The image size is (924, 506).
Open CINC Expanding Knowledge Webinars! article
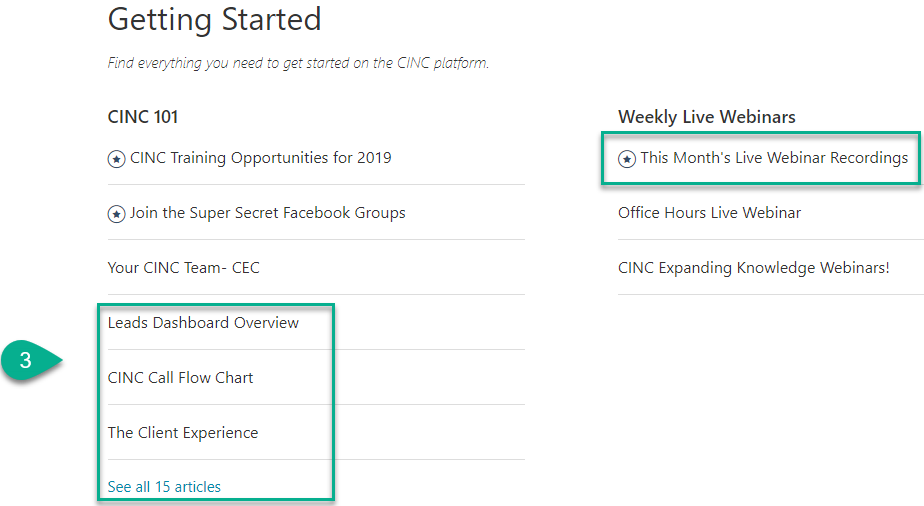coord(753,268)
